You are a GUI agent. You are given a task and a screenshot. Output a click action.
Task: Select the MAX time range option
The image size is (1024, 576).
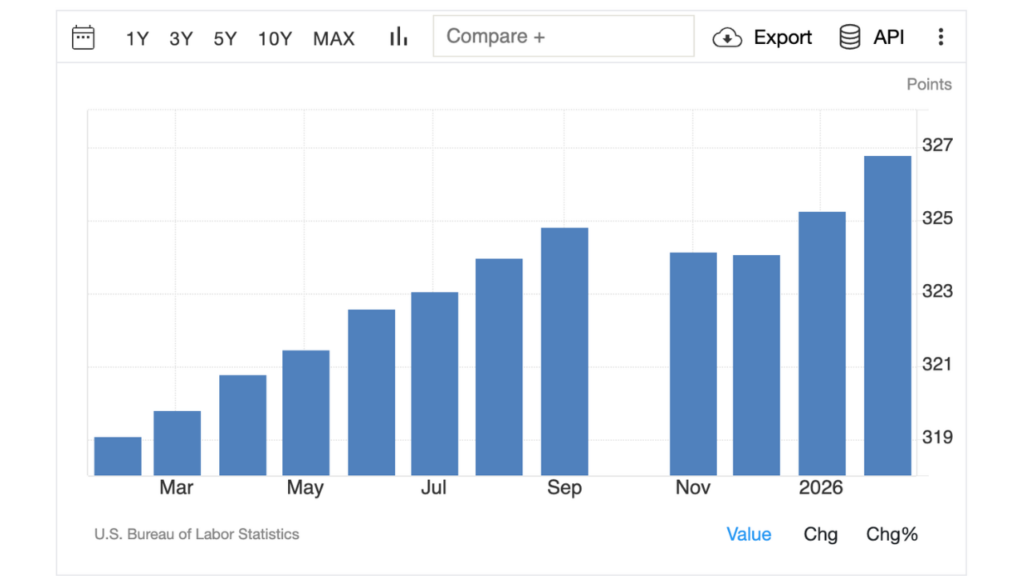pos(333,39)
